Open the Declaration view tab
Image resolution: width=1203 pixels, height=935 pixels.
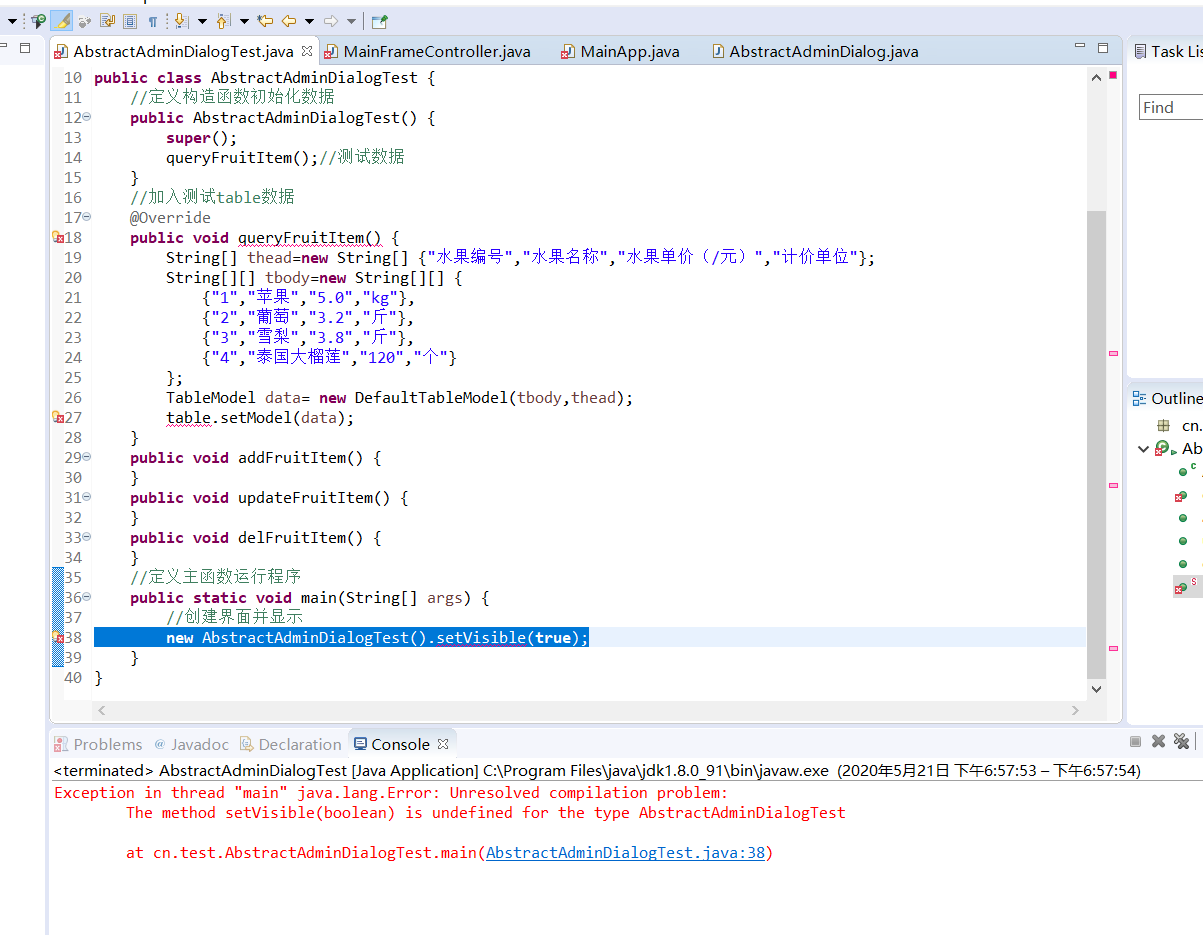click(291, 744)
